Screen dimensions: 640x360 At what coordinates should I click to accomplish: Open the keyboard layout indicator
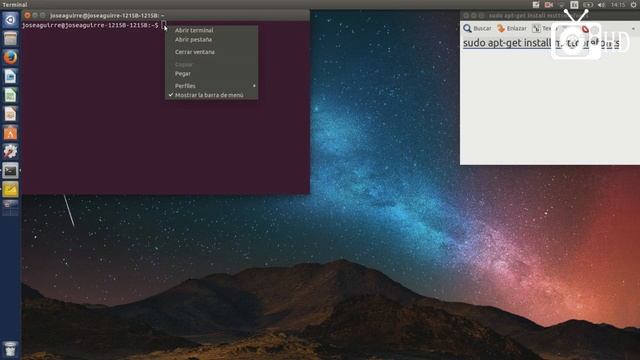(x=574, y=5)
